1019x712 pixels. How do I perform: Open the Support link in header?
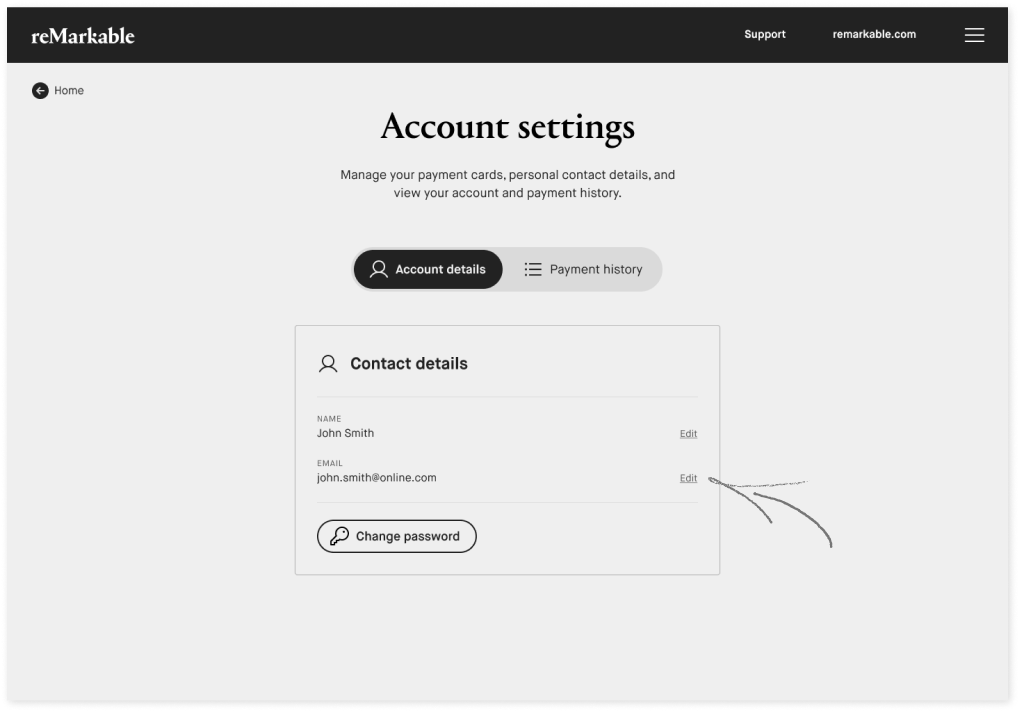(x=765, y=34)
